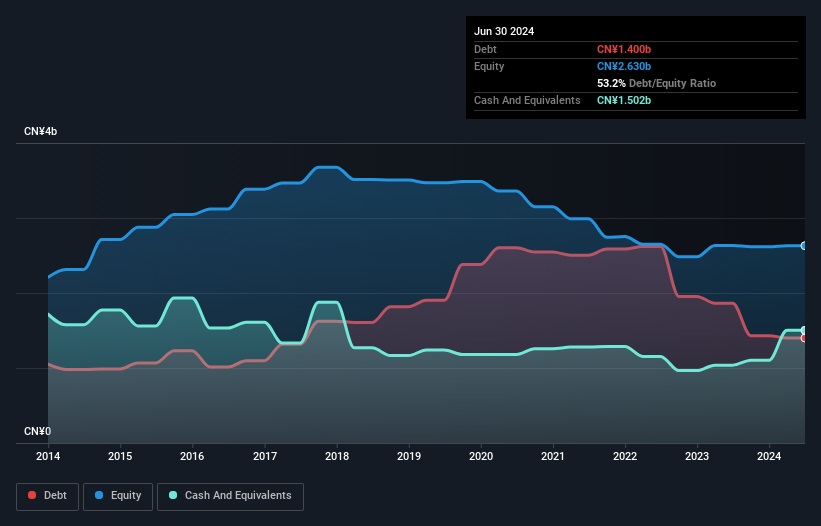
Task: Click the blue dot beside Equity legend
Action: pos(101,496)
